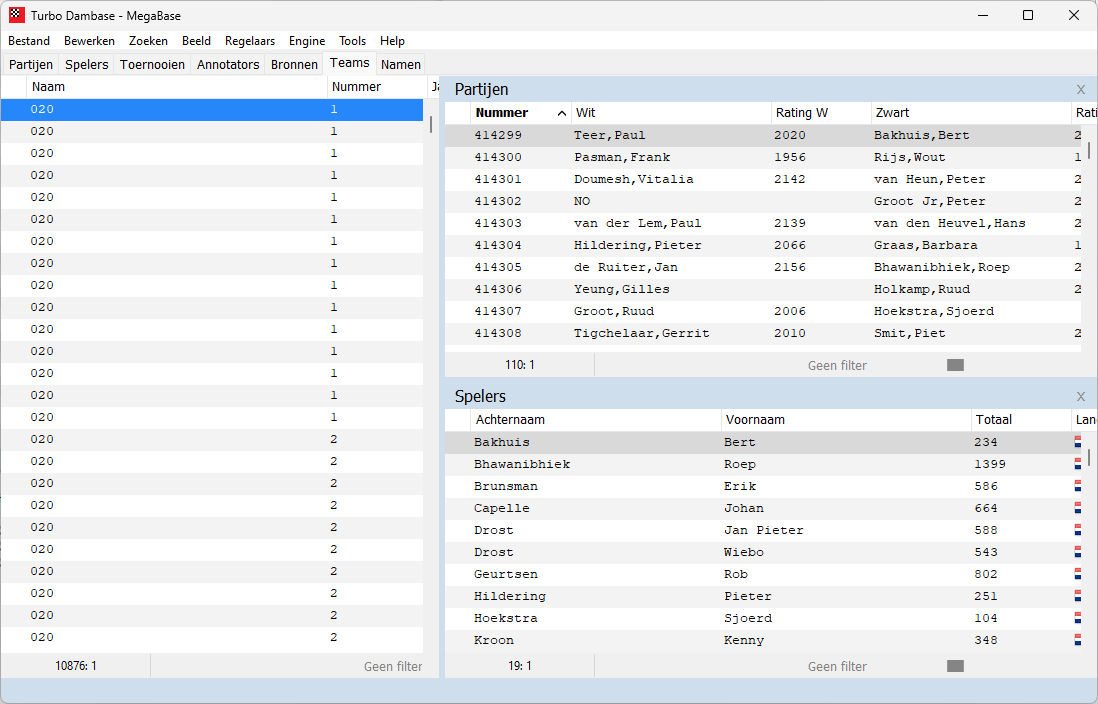Switch to the Partijen tab
Image resolution: width=1098 pixels, height=704 pixels.
(x=31, y=64)
